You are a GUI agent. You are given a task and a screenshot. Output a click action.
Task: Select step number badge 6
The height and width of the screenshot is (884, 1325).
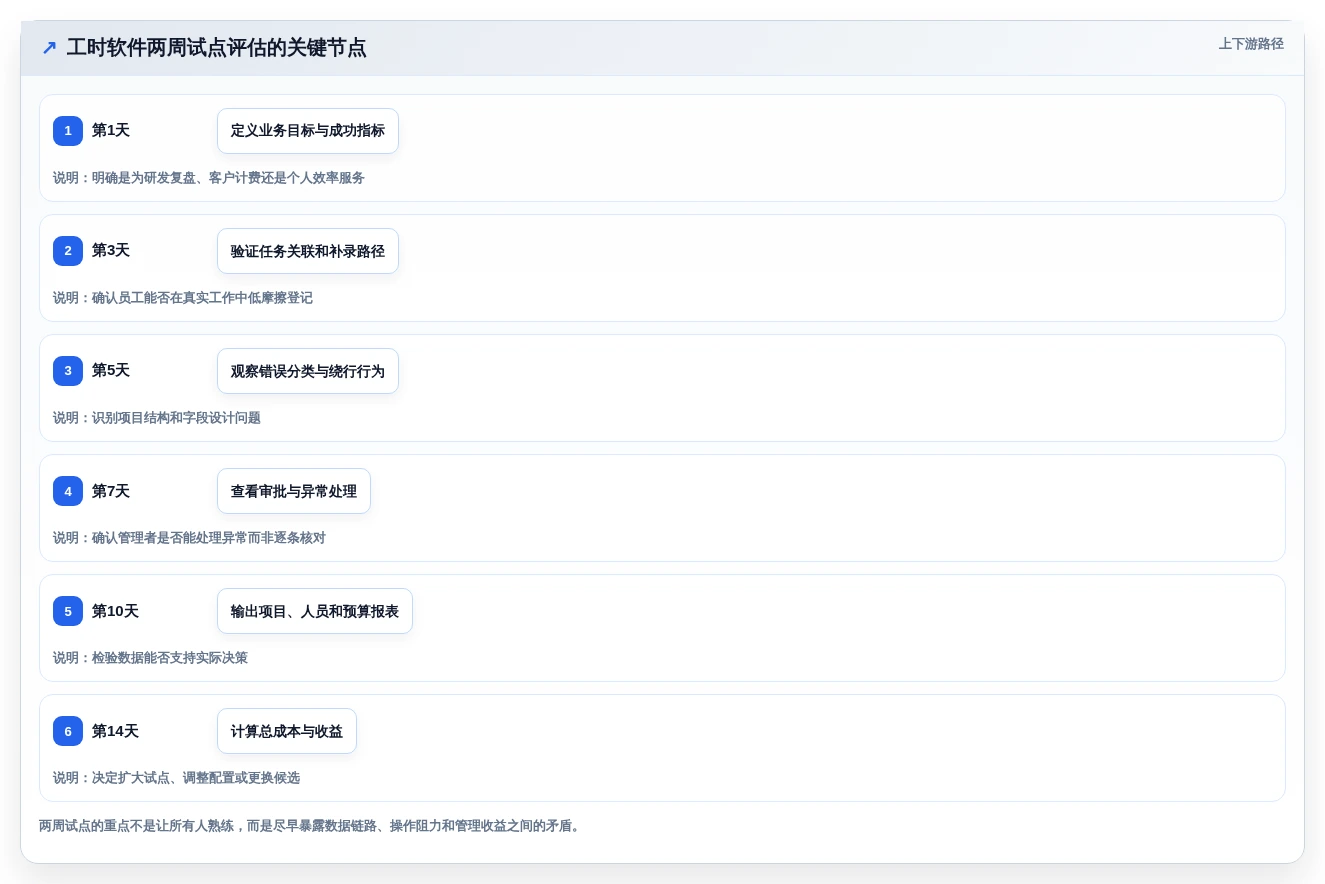tap(68, 731)
